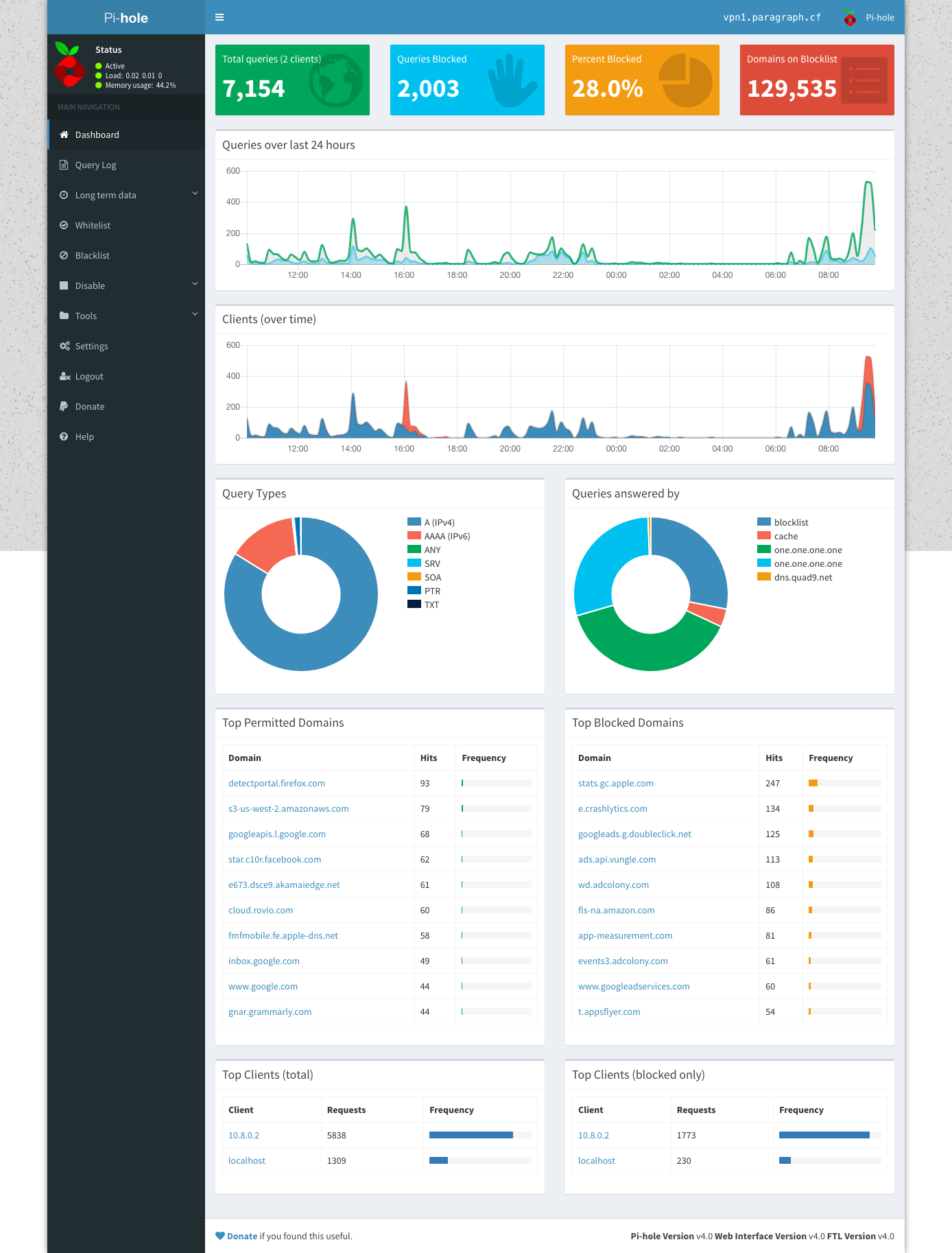
Task: Open the Dashboard menu item
Action: tap(126, 134)
